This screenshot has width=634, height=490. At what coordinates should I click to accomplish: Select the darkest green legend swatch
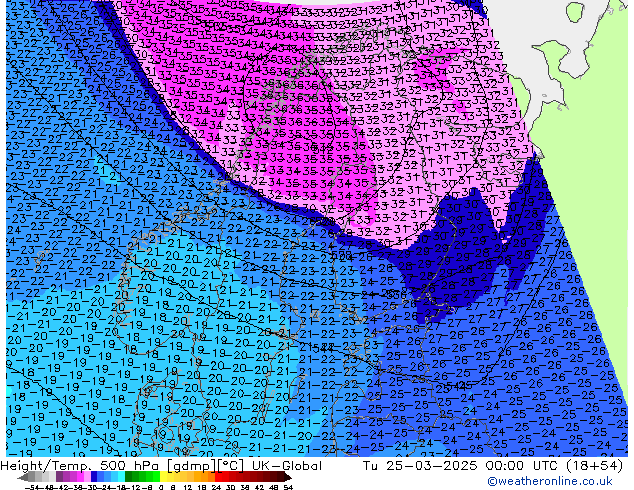(x=129, y=477)
